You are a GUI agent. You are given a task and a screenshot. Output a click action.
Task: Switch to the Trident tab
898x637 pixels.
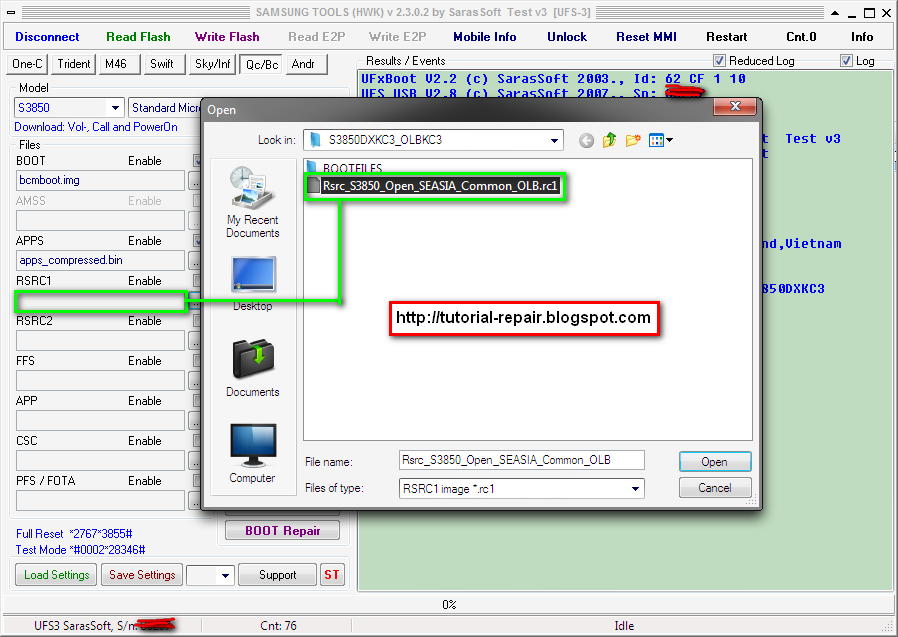pos(72,64)
